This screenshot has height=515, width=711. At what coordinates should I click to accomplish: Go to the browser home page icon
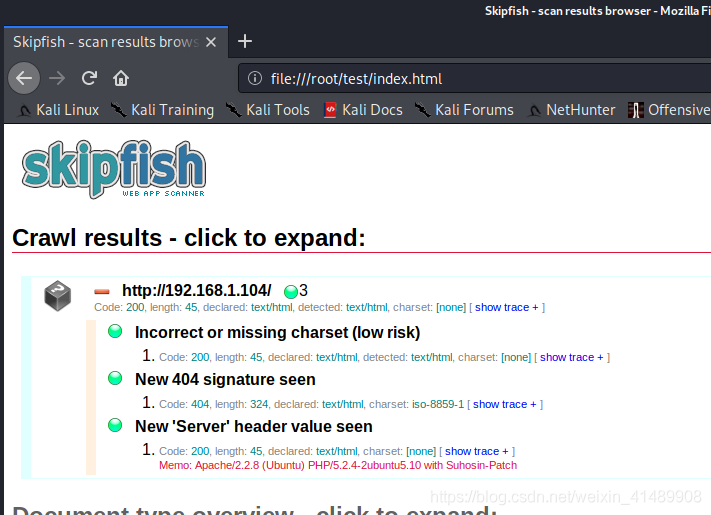(x=121, y=78)
